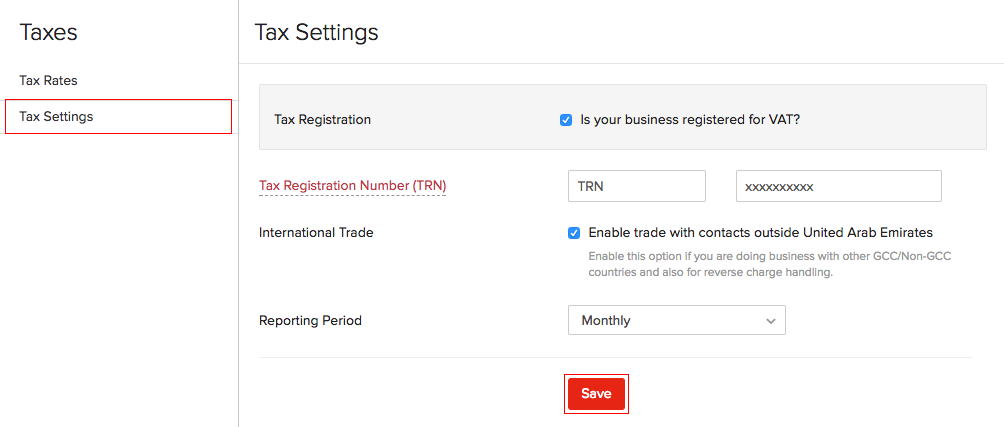Image resolution: width=1004 pixels, height=427 pixels.
Task: Click the Tax Registration row label
Action: tap(322, 119)
